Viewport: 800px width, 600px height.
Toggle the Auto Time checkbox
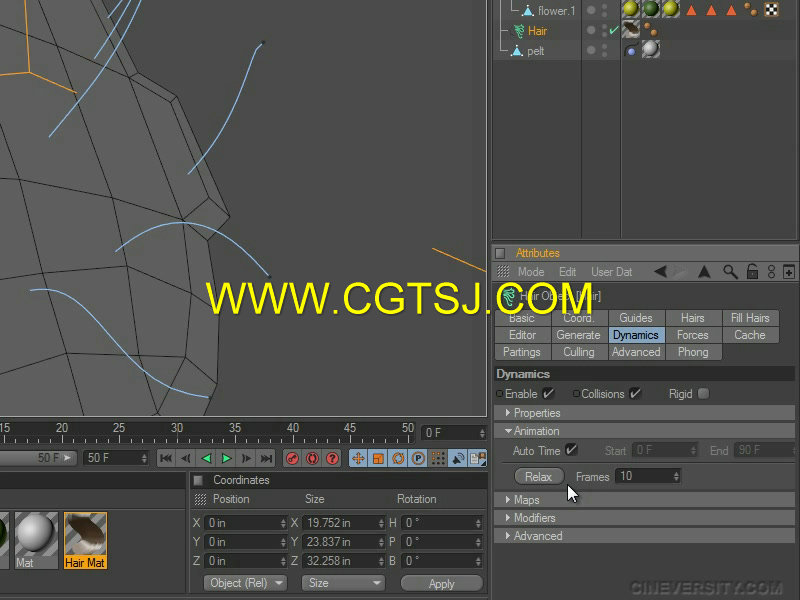(x=571, y=450)
